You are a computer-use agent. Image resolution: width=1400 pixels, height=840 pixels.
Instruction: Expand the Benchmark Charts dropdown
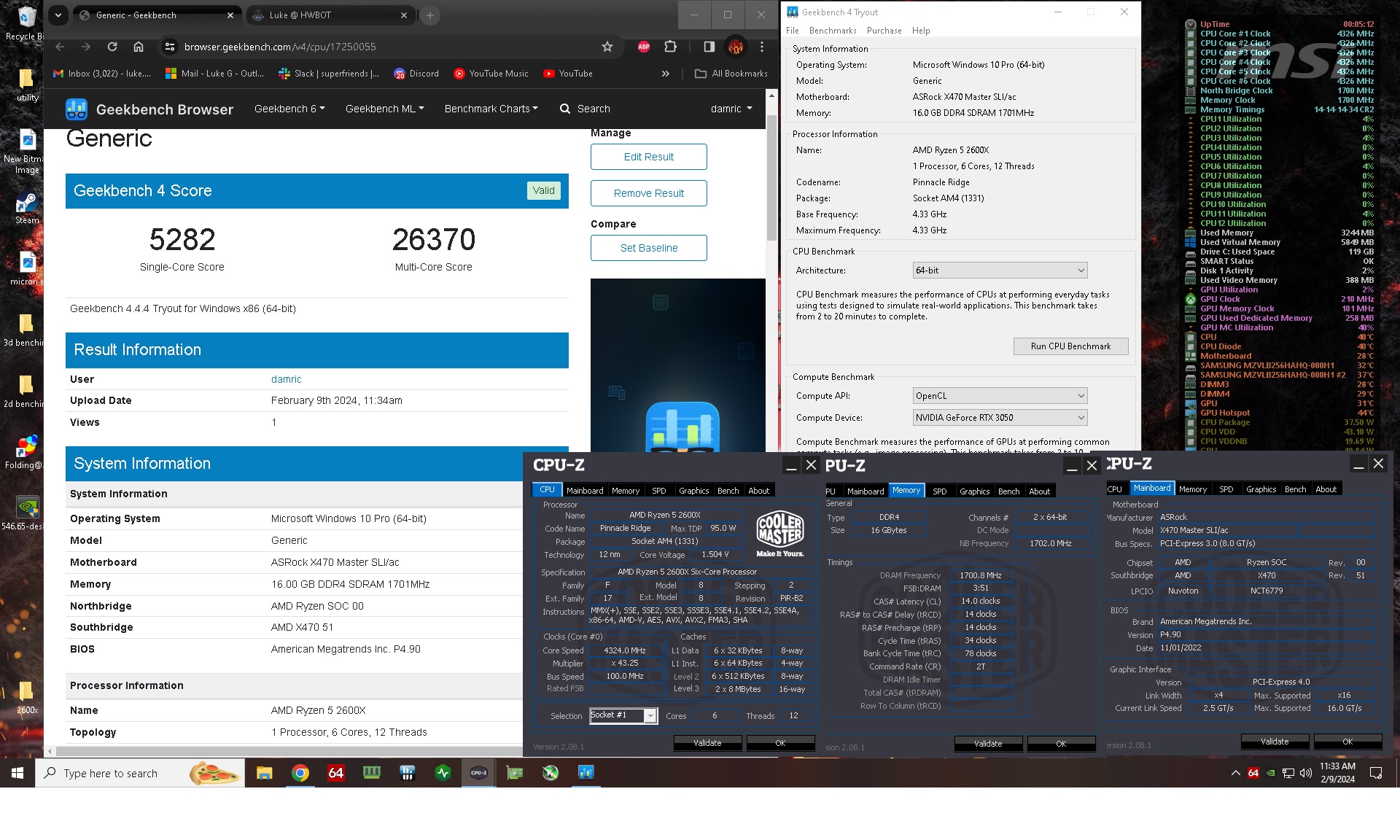point(491,109)
